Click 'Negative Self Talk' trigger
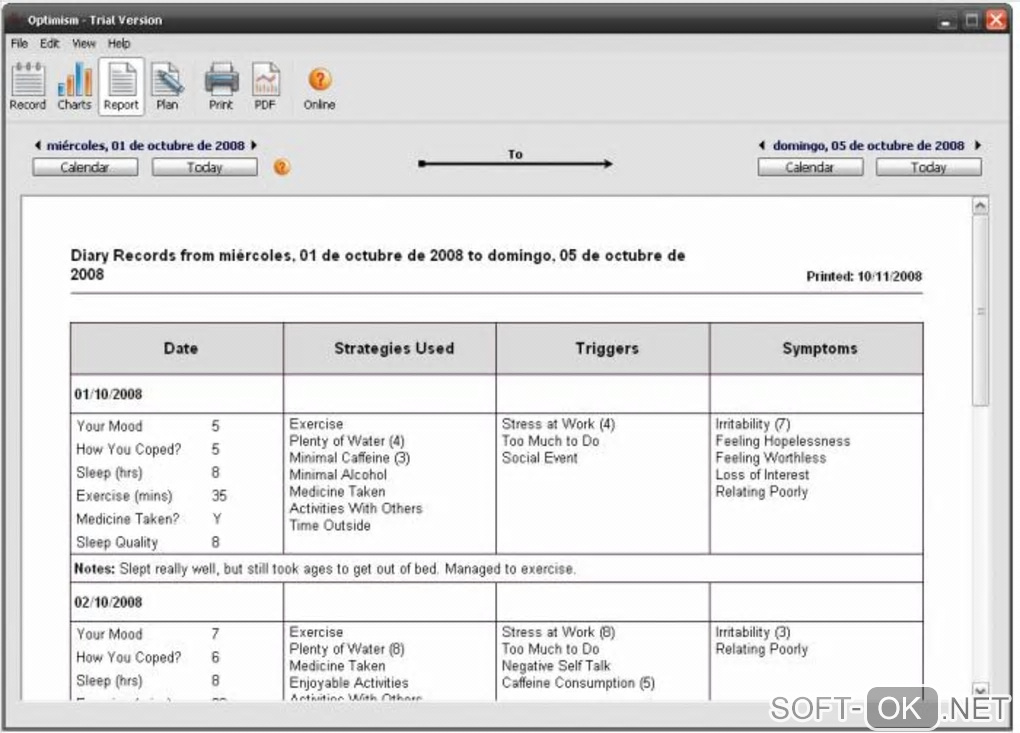The height and width of the screenshot is (733, 1020). point(556,666)
